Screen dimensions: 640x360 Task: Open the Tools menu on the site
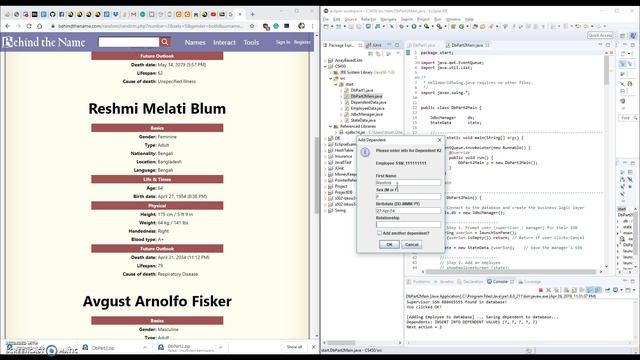[251, 42]
